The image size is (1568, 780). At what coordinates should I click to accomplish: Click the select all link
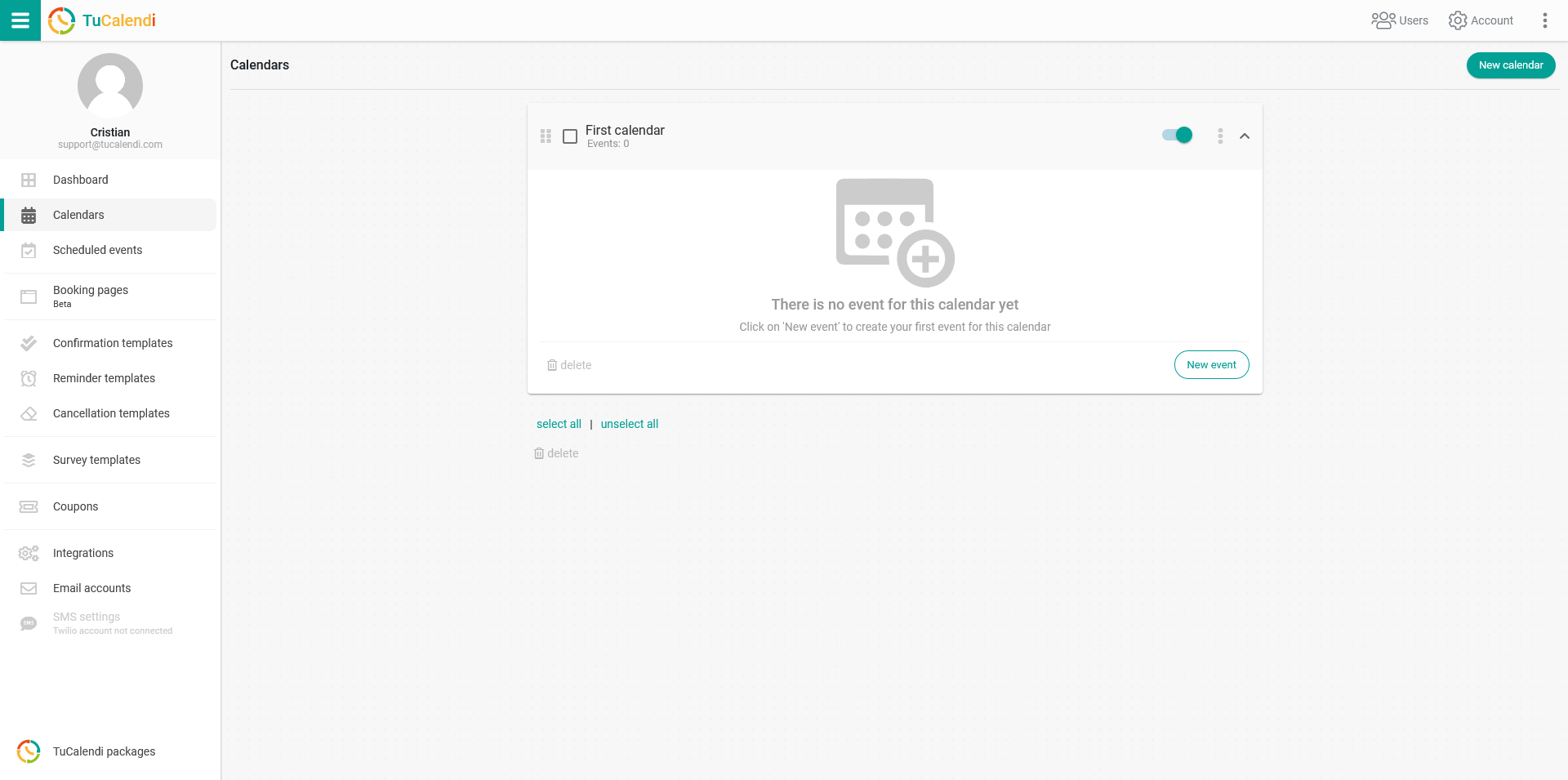click(x=559, y=424)
